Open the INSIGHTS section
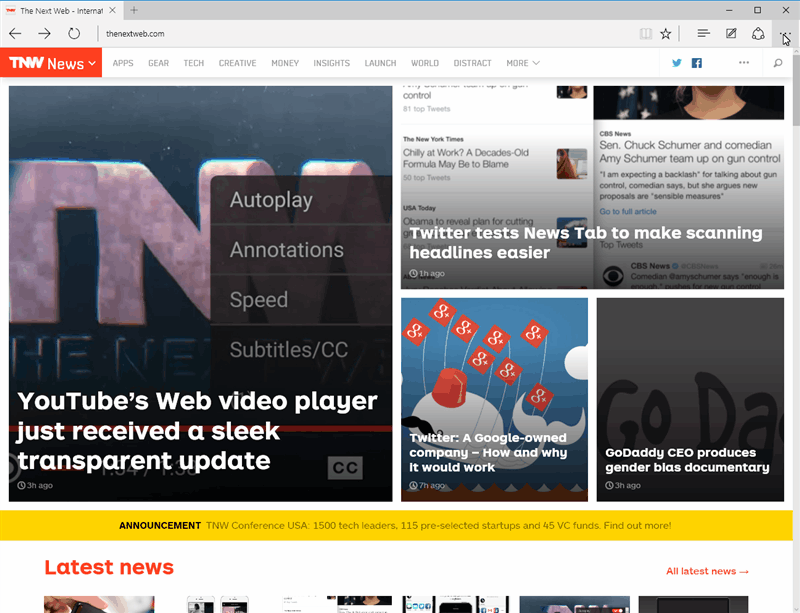Screen dimensions: 800x613 tap(332, 63)
